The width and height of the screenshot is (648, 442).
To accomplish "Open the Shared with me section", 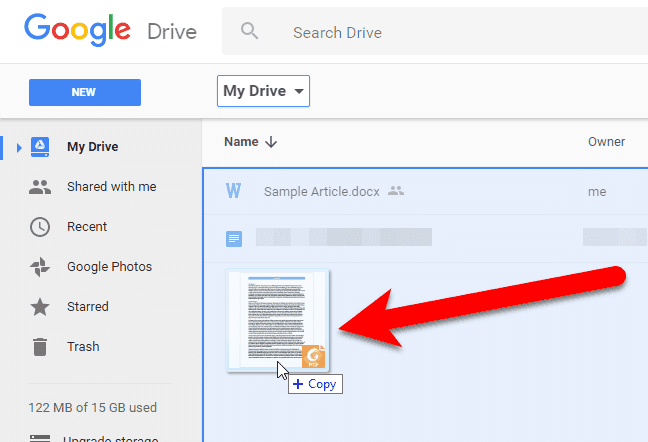I will (x=112, y=187).
